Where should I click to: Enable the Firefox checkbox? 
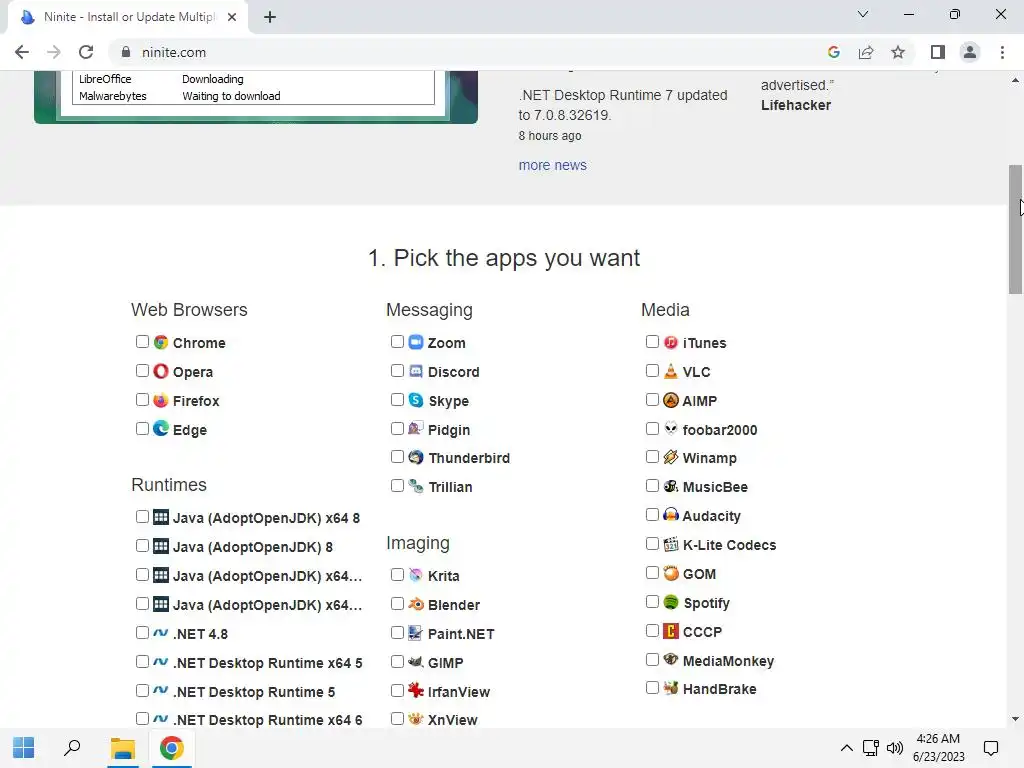pos(142,399)
